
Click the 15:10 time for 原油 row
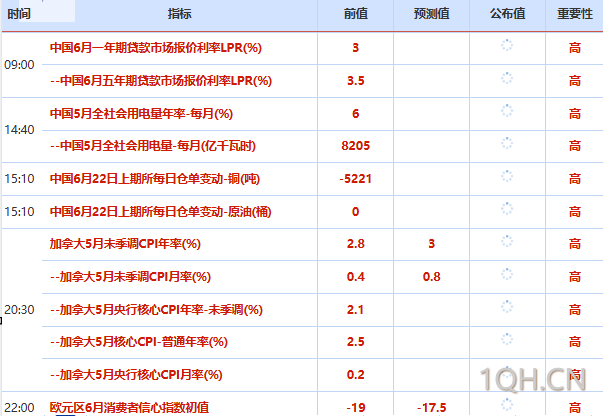tap(19, 212)
